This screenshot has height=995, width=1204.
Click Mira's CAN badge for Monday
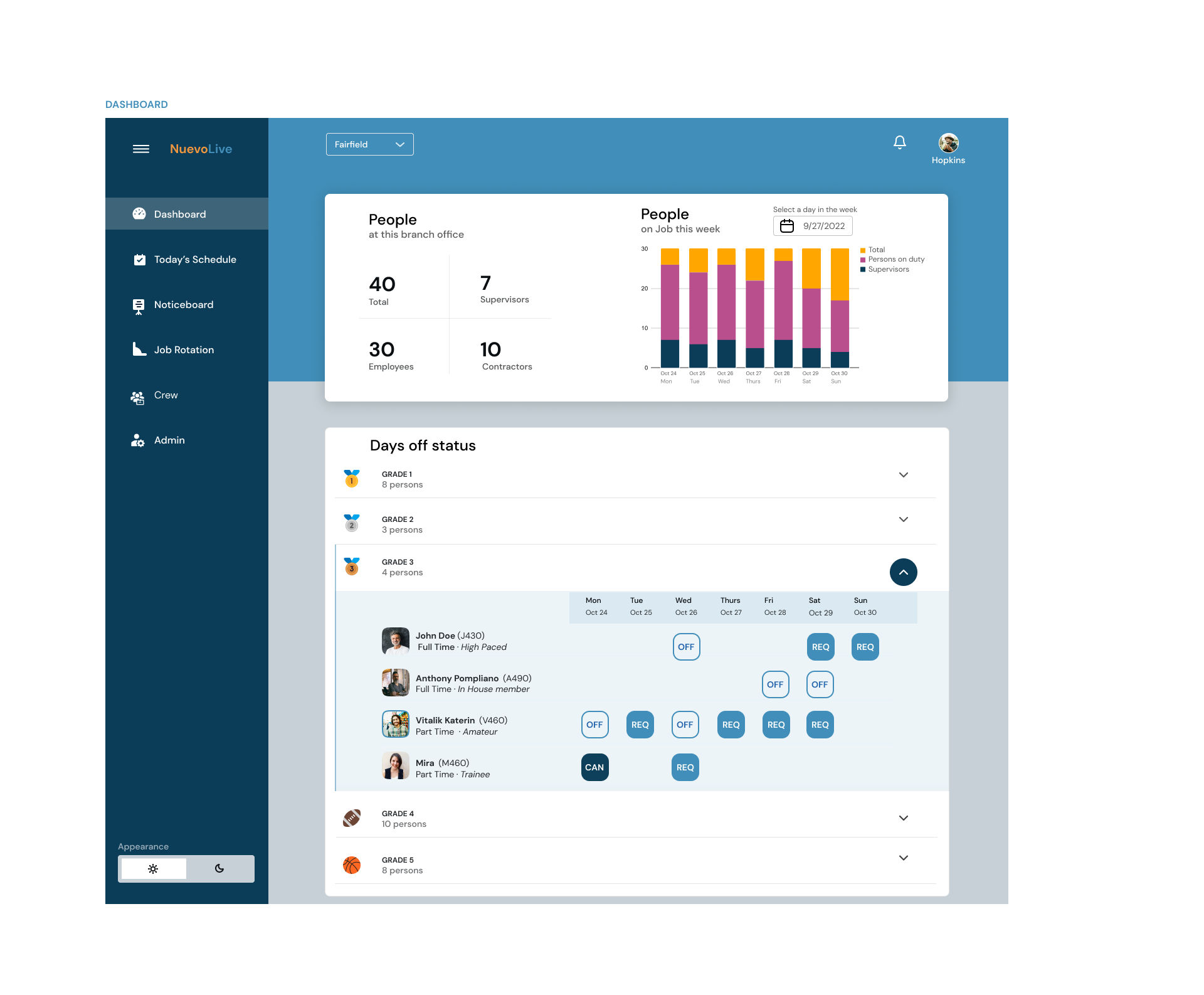(594, 767)
